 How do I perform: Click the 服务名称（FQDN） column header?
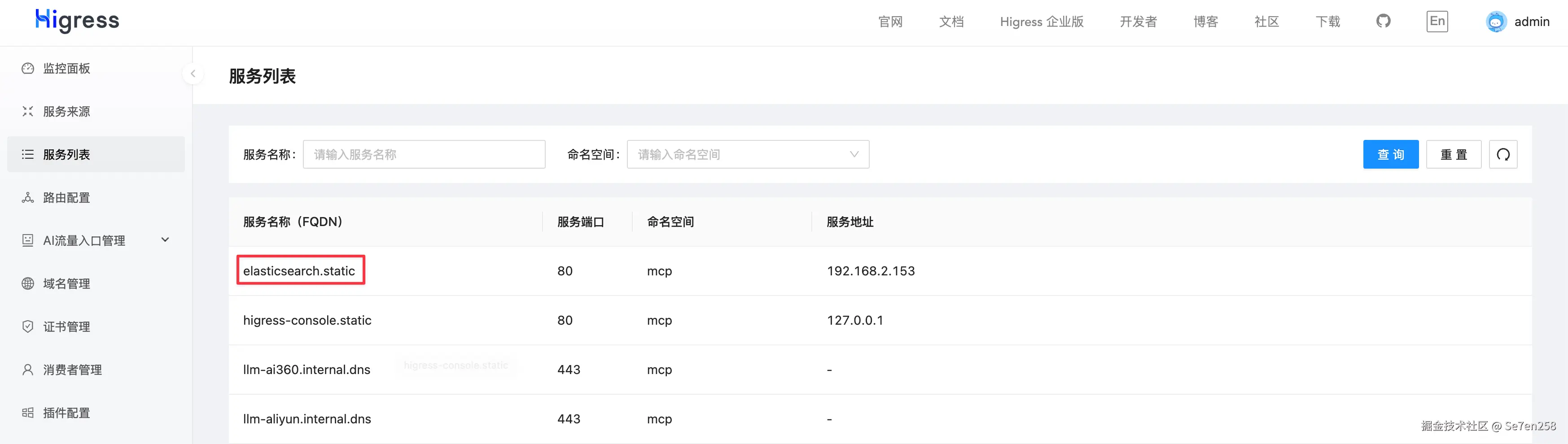(x=293, y=222)
